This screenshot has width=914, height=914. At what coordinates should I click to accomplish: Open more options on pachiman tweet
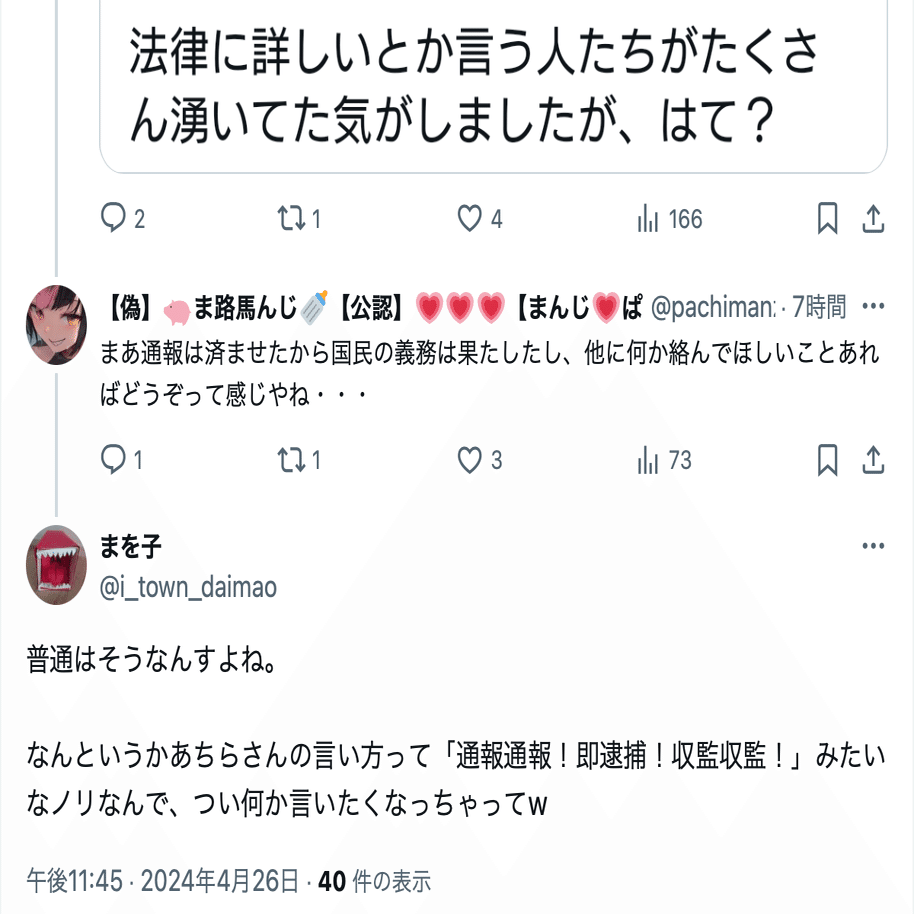pyautogui.click(x=873, y=307)
